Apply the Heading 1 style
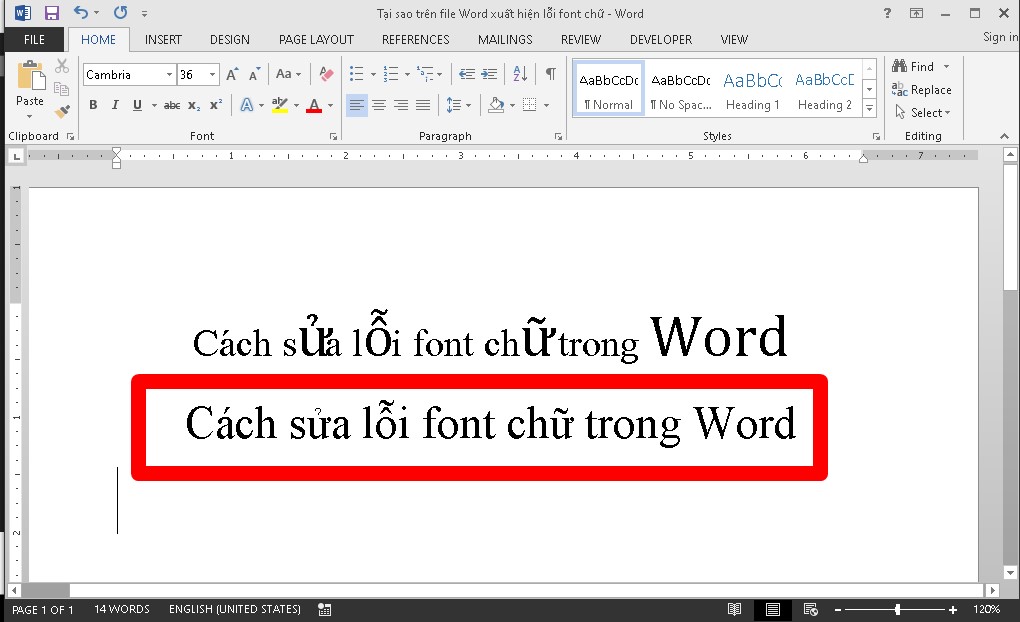1020x622 pixels. coord(753,89)
